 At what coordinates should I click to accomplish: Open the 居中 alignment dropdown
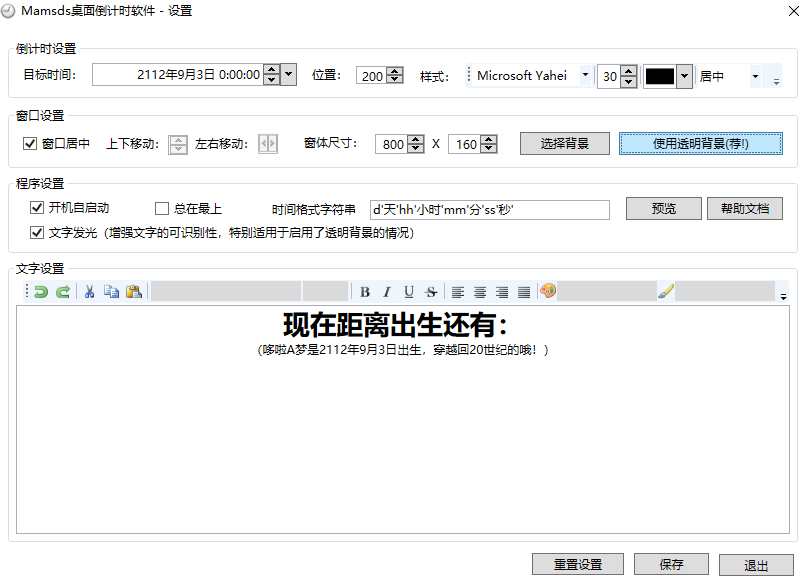tap(755, 76)
